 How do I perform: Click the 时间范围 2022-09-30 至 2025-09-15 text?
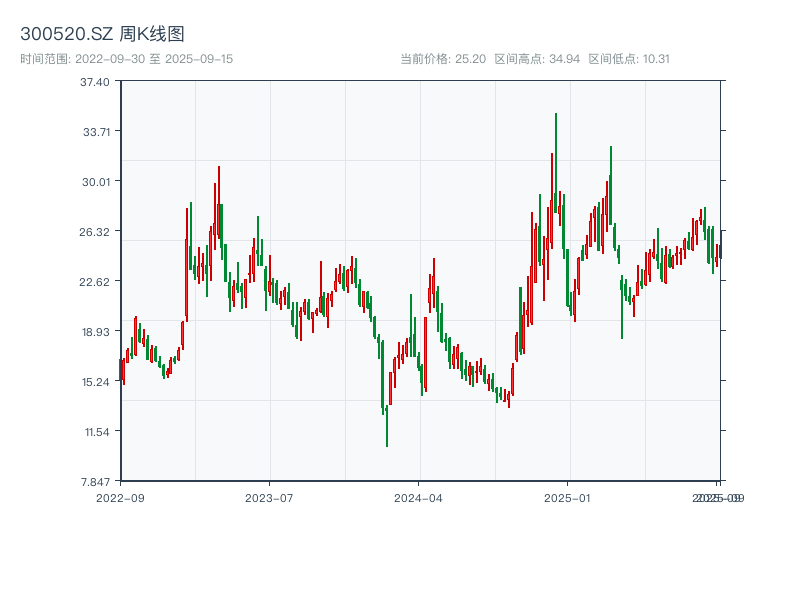click(x=127, y=59)
